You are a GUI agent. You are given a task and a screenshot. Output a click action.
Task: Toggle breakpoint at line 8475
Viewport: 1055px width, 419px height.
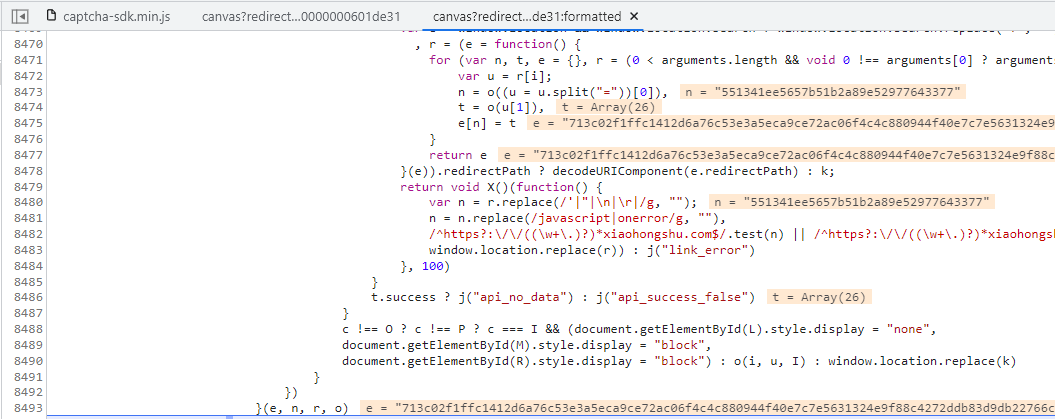point(29,123)
